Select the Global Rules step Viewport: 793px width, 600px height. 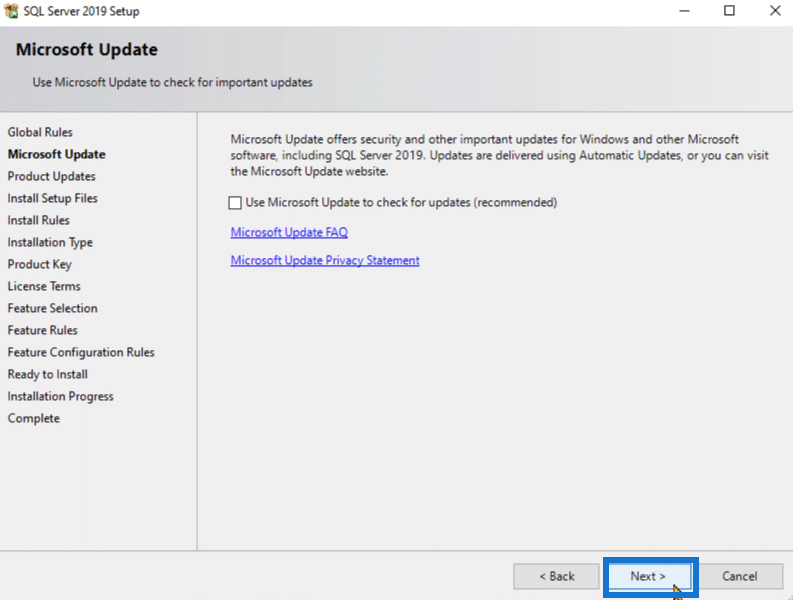(x=40, y=132)
